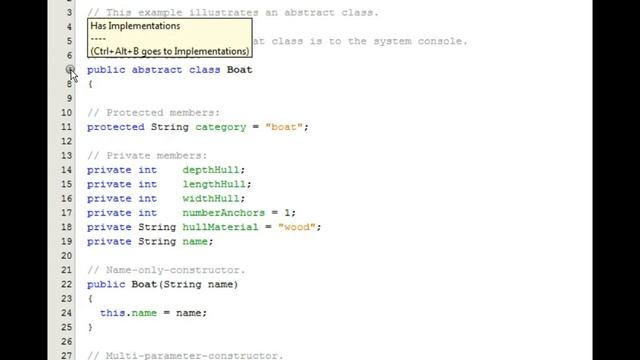640x360 pixels.
Task: Click the "hullMaterial" variable
Action: click(x=220, y=227)
